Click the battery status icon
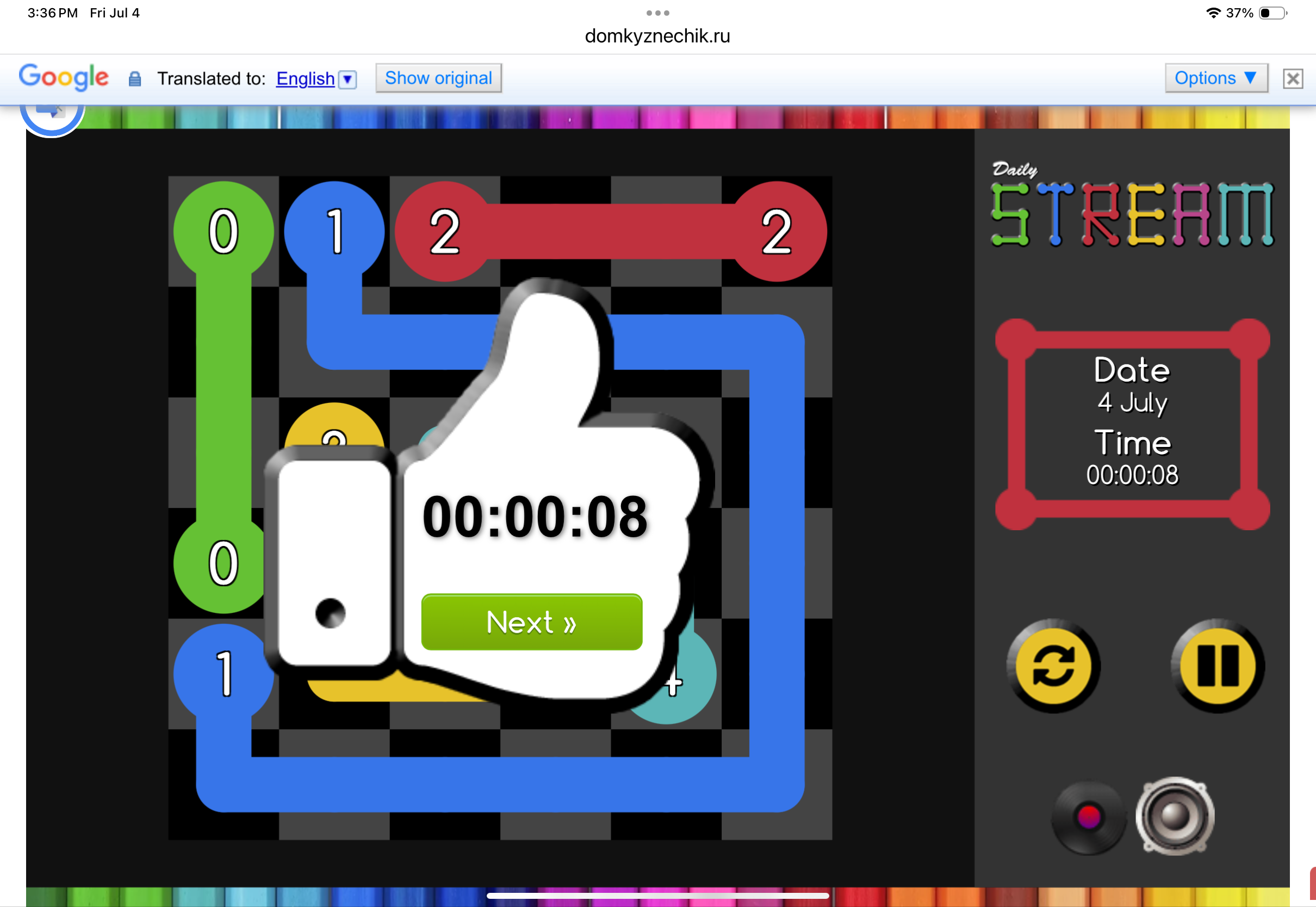Viewport: 1316px width, 907px height. click(x=1273, y=13)
